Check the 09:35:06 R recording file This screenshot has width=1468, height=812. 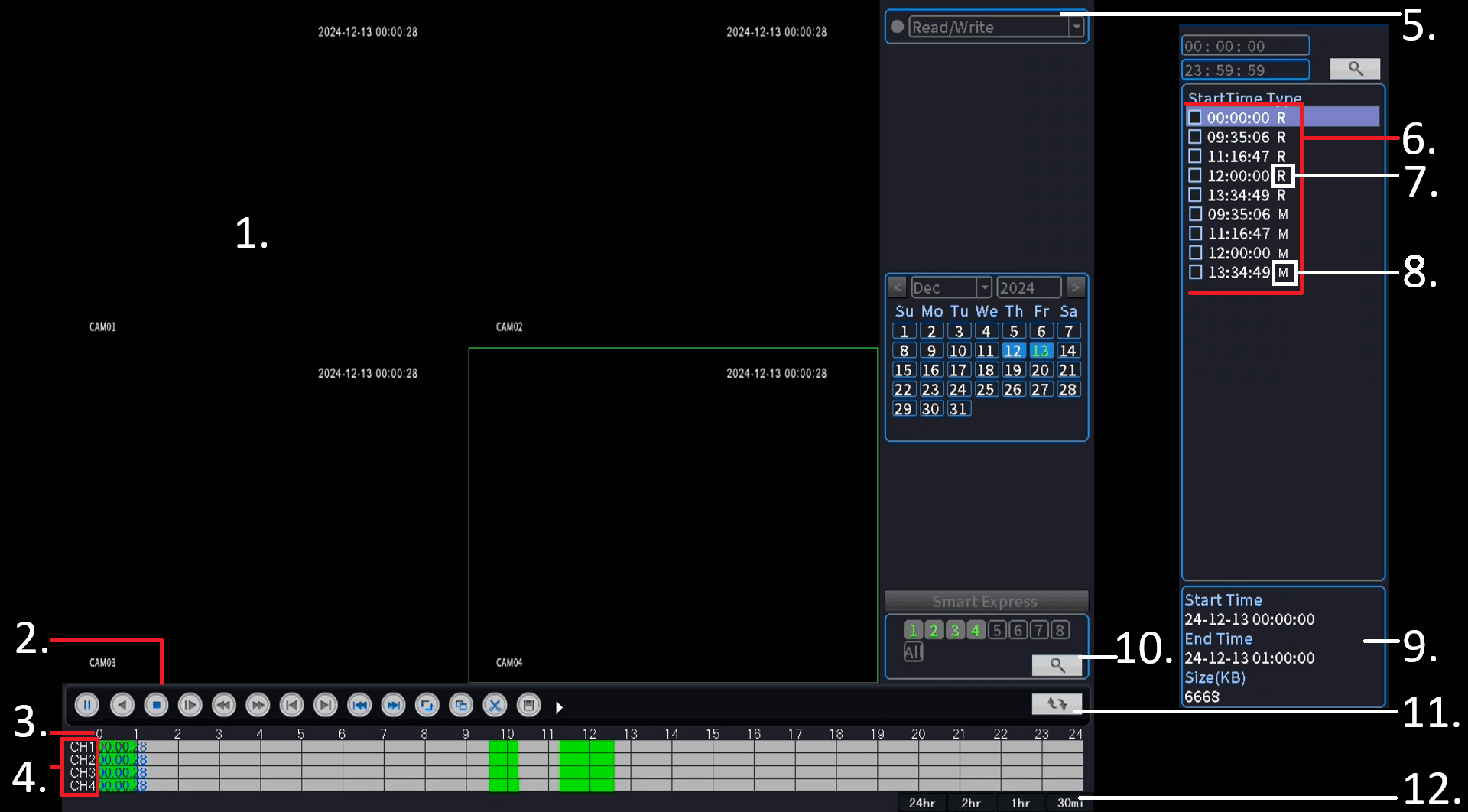(1195, 137)
